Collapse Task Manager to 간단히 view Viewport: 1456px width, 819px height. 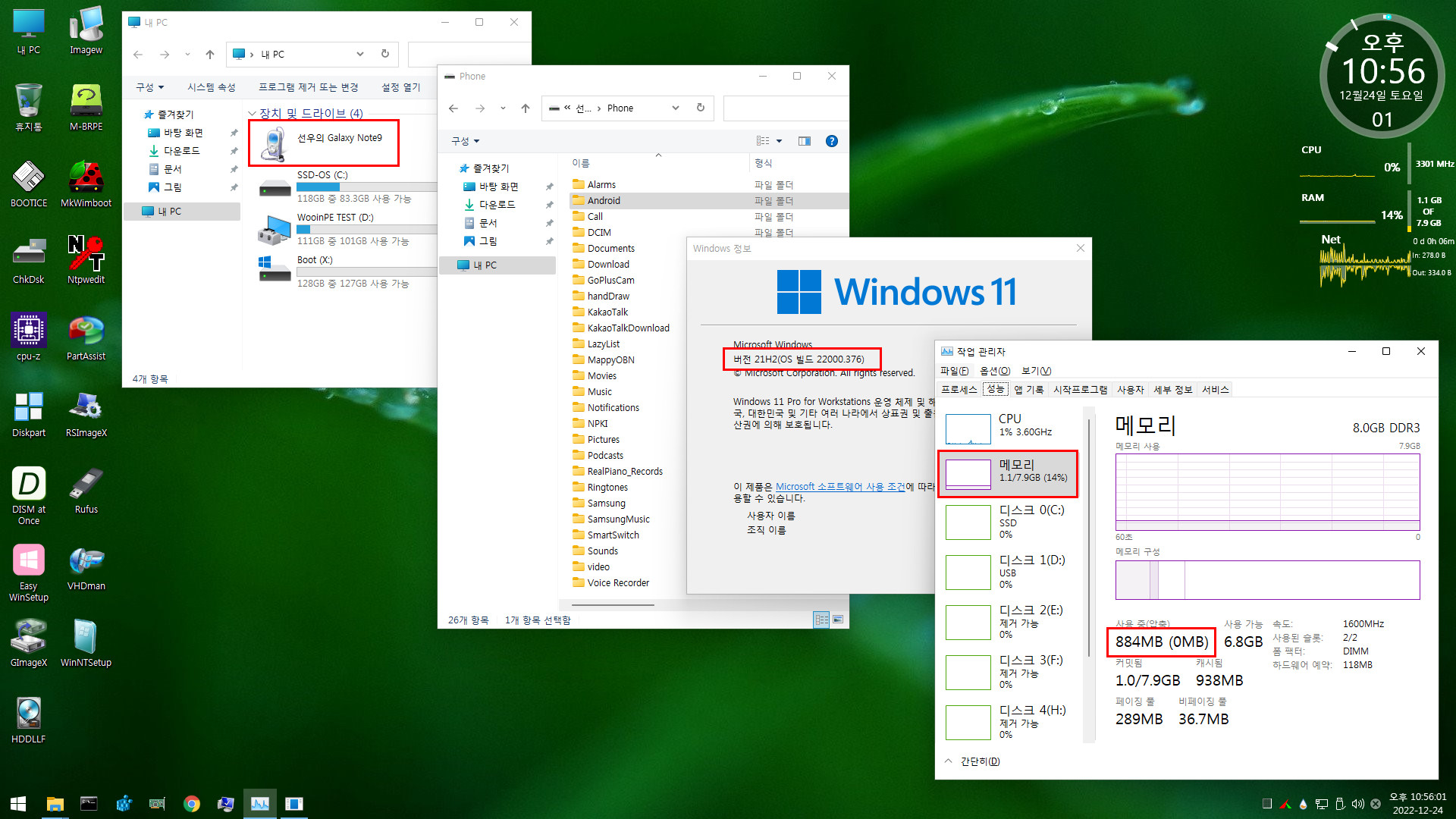pos(972,761)
